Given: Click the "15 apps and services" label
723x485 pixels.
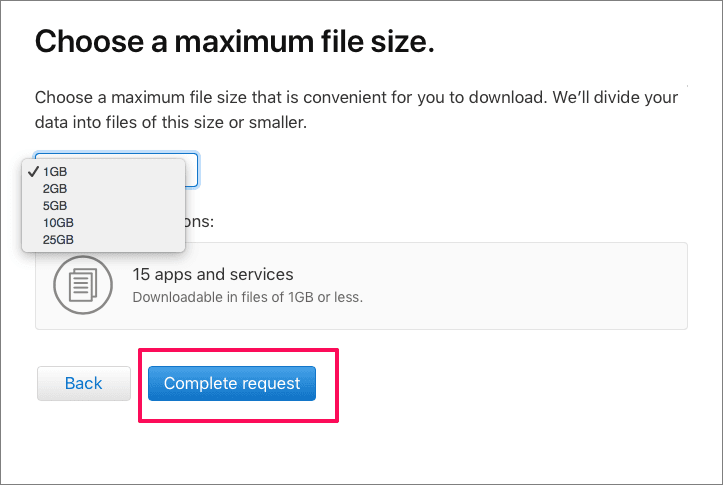Looking at the screenshot, I should (x=213, y=274).
